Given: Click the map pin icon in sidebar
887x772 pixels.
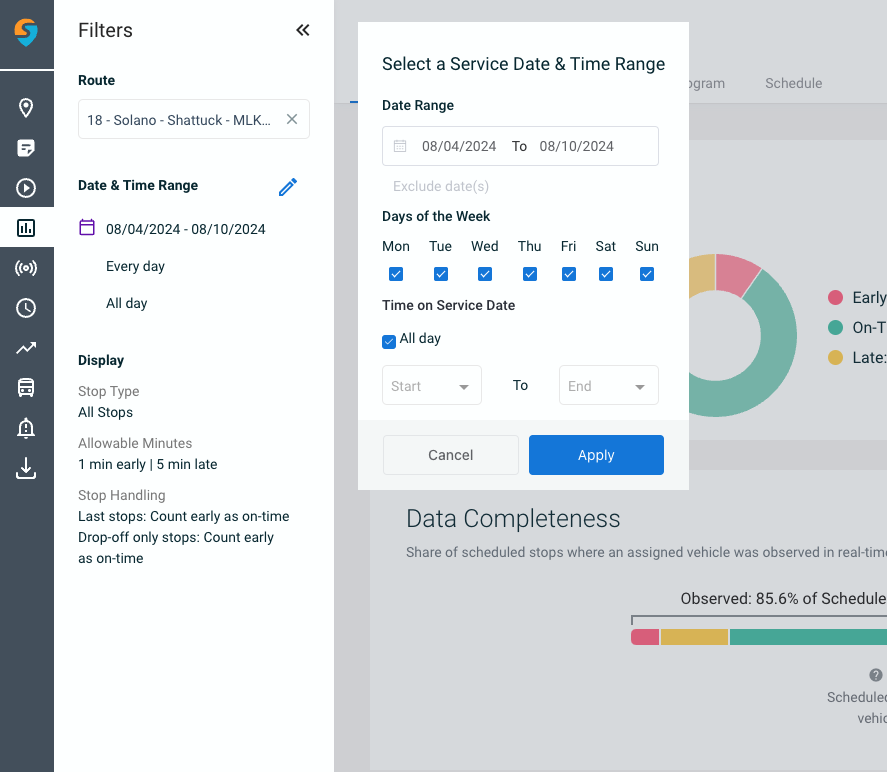Looking at the screenshot, I should click(x=26, y=108).
